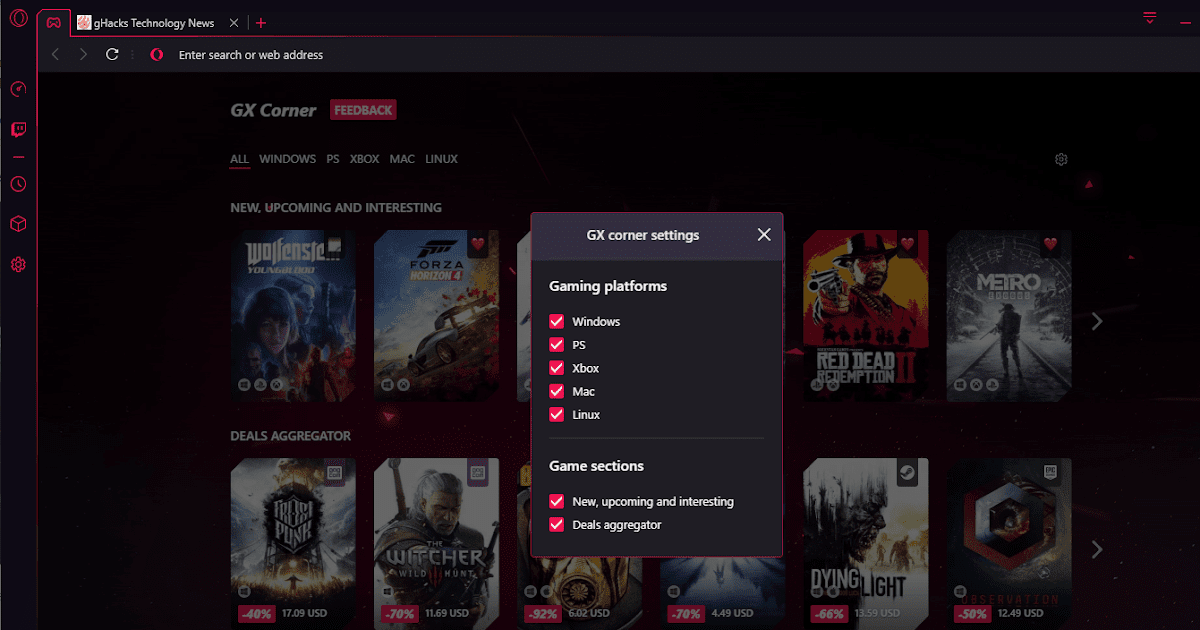Show next deals in Deals aggregator row
1200x630 pixels.
pyautogui.click(x=1097, y=549)
